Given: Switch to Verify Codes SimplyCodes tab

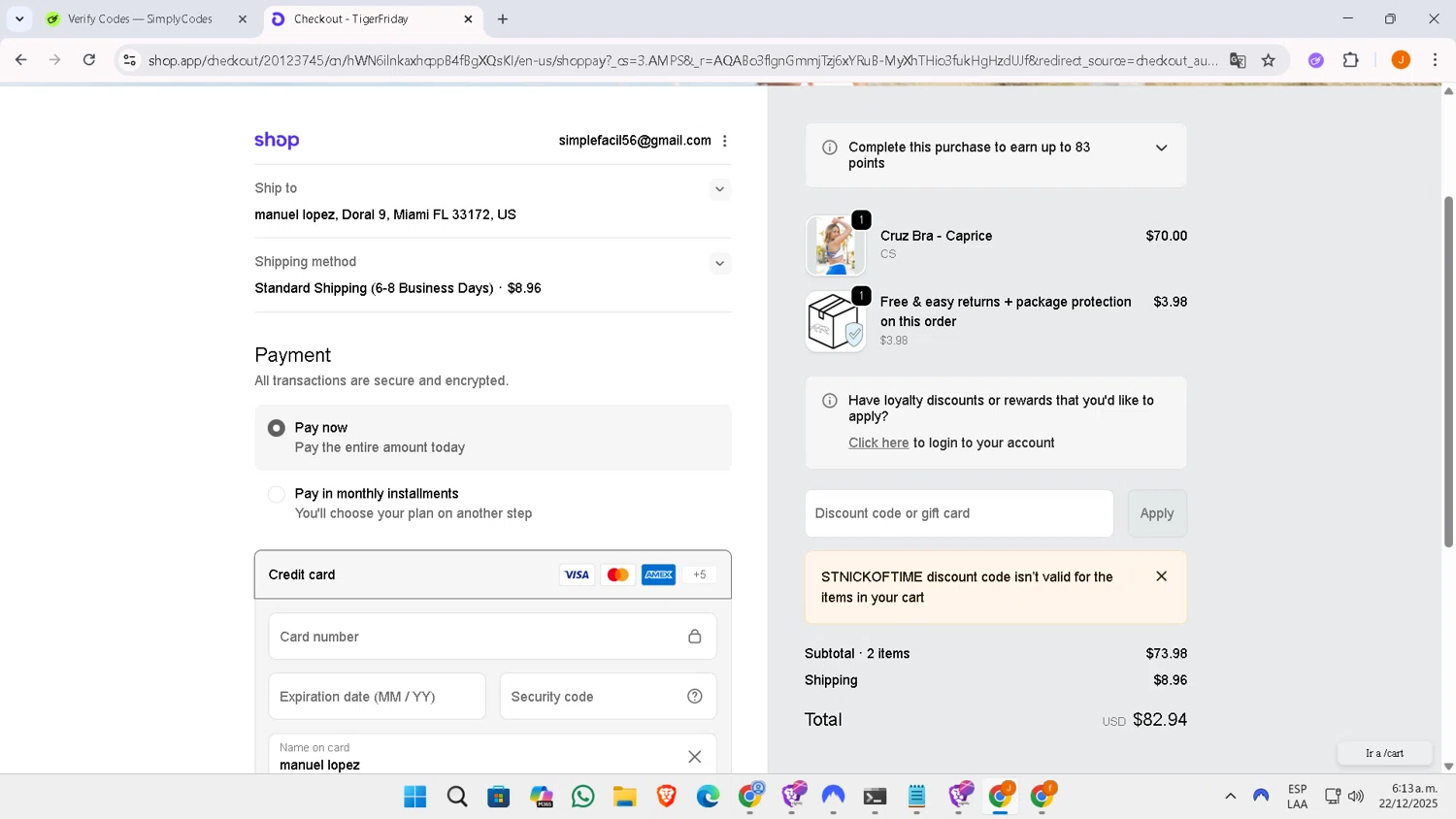Looking at the screenshot, I should click(x=141, y=18).
